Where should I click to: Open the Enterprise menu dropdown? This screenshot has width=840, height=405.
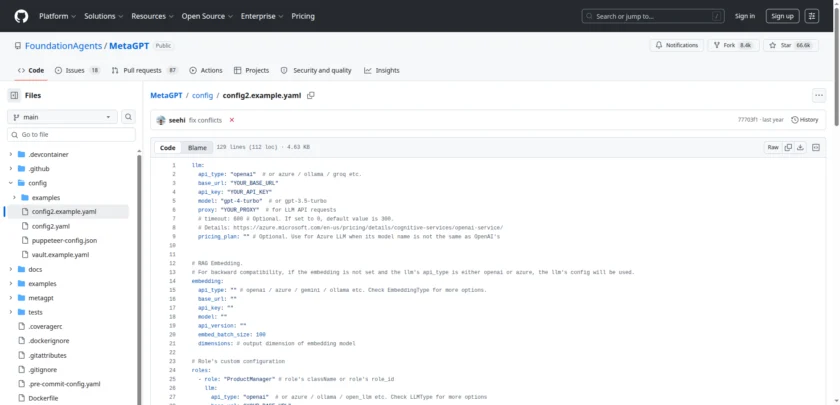(262, 16)
